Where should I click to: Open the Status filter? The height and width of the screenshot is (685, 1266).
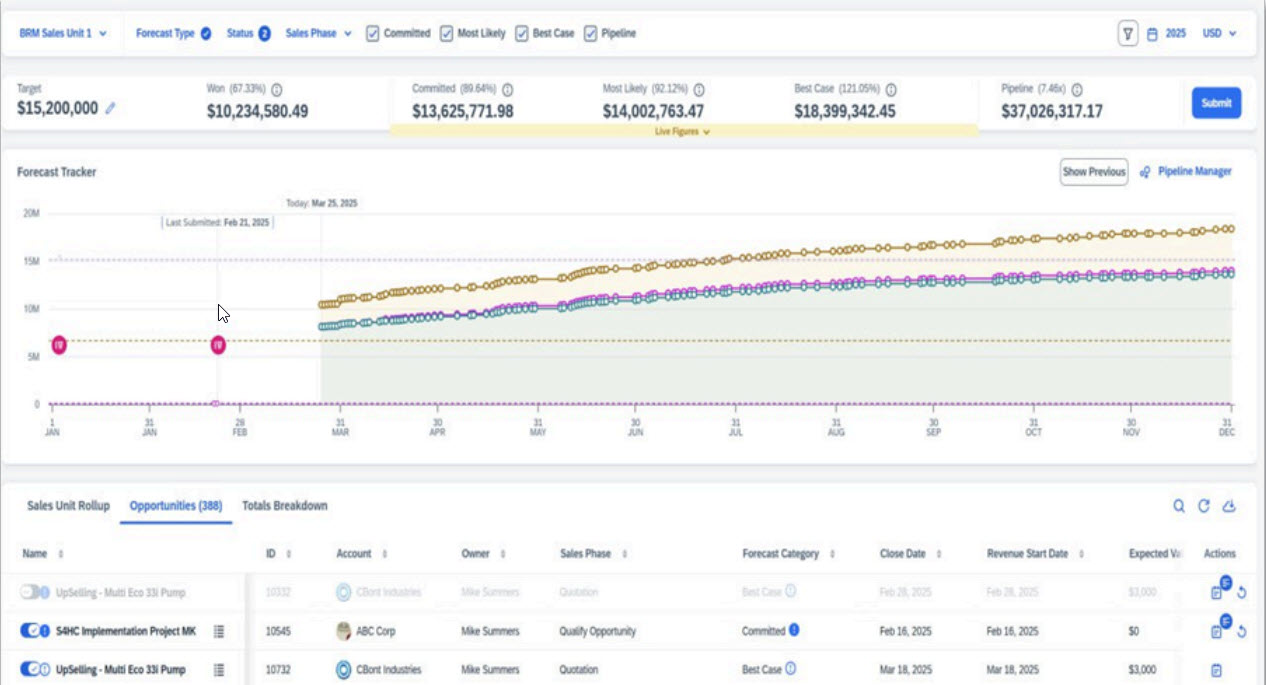click(249, 33)
